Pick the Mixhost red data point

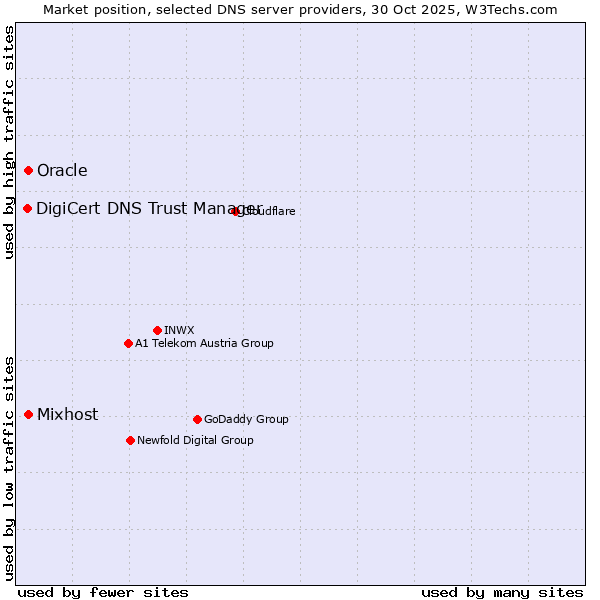pos(29,414)
